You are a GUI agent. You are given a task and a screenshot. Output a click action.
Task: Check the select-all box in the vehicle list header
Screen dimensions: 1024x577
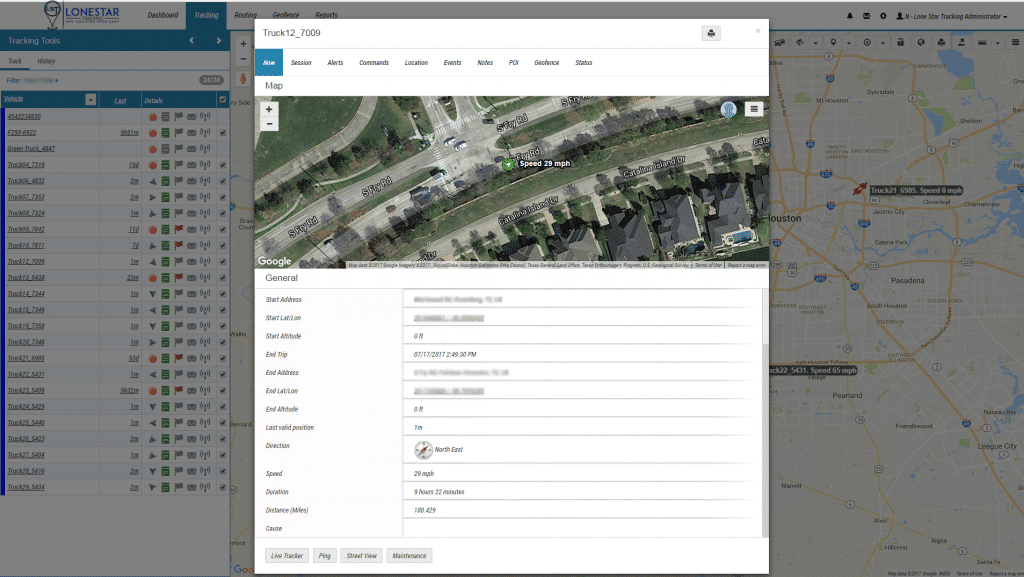[x=223, y=99]
